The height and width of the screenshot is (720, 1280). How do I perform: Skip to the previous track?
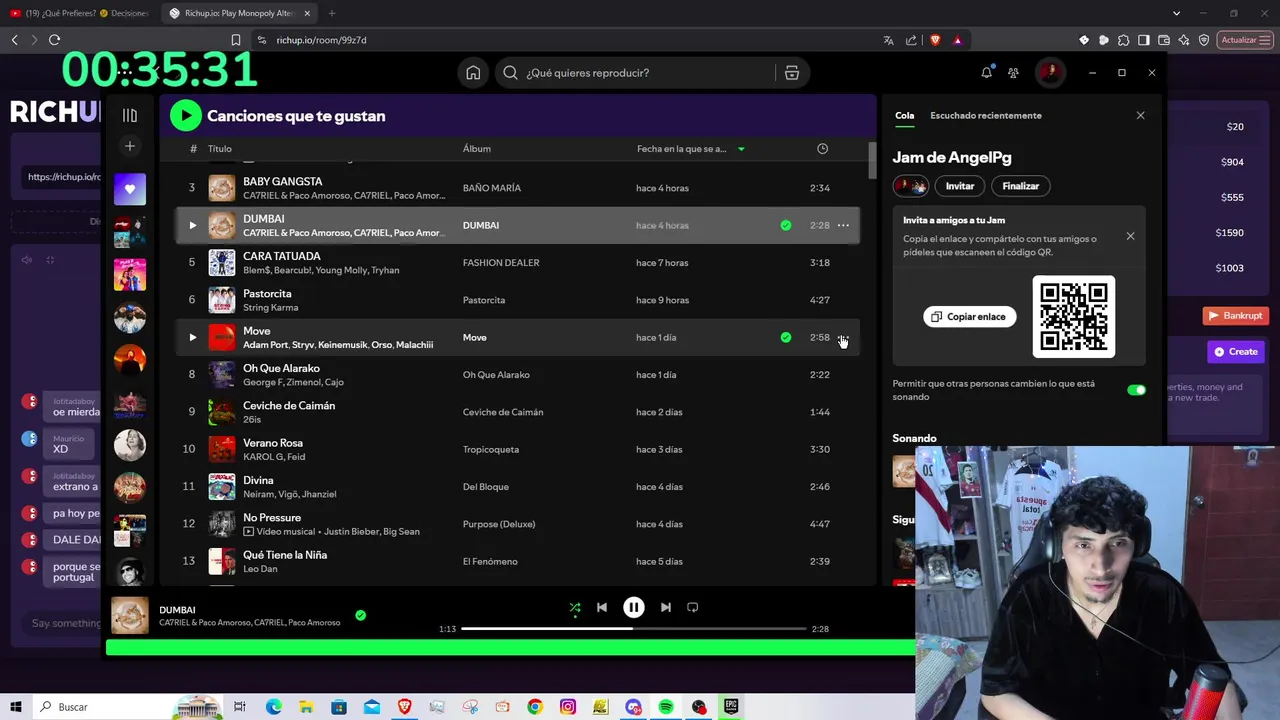(601, 607)
